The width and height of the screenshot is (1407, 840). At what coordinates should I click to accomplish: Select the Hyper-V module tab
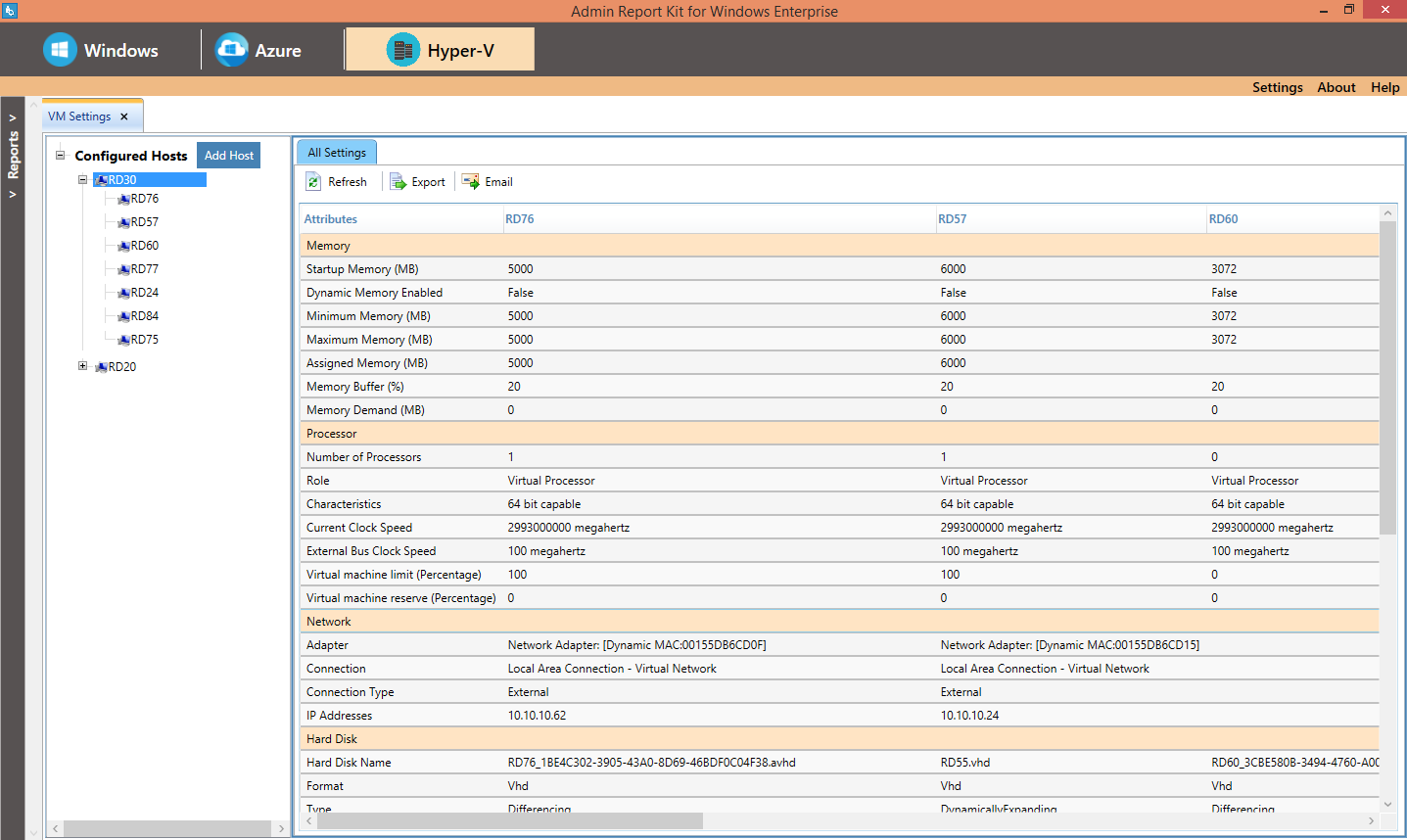tap(441, 49)
